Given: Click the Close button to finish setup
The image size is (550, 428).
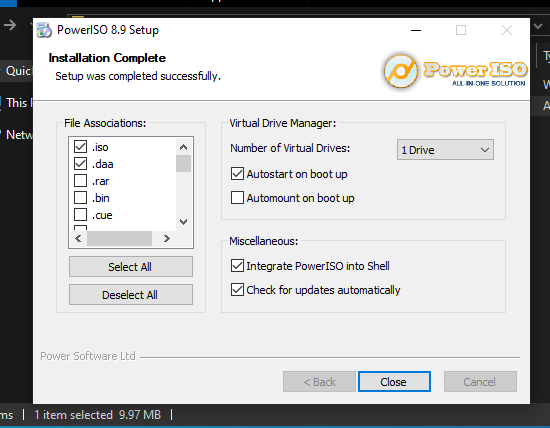Looking at the screenshot, I should click(x=394, y=382).
